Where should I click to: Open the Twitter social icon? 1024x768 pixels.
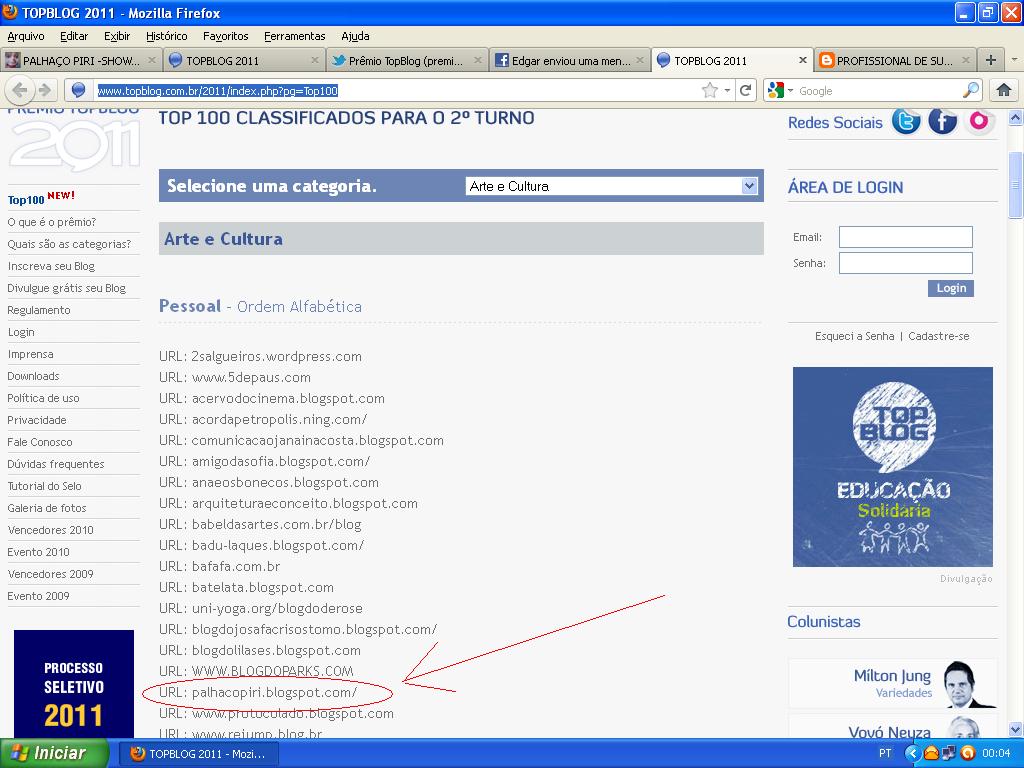(x=906, y=121)
